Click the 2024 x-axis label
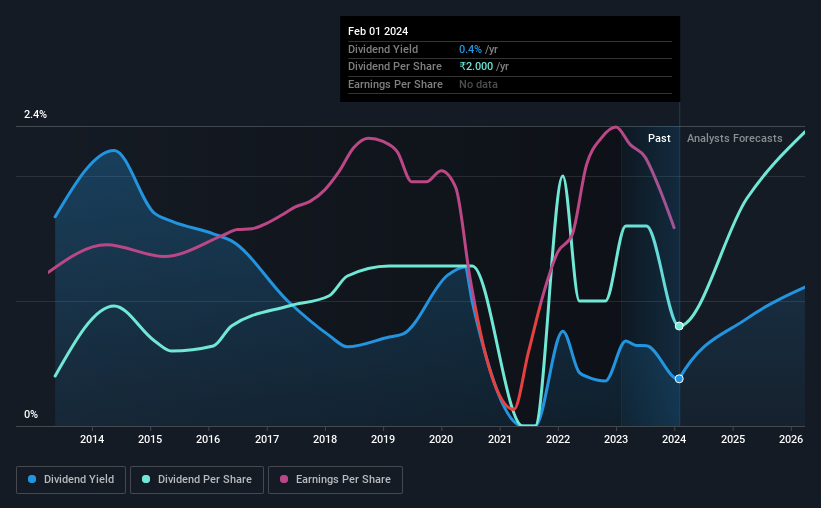821x508 pixels. click(674, 439)
